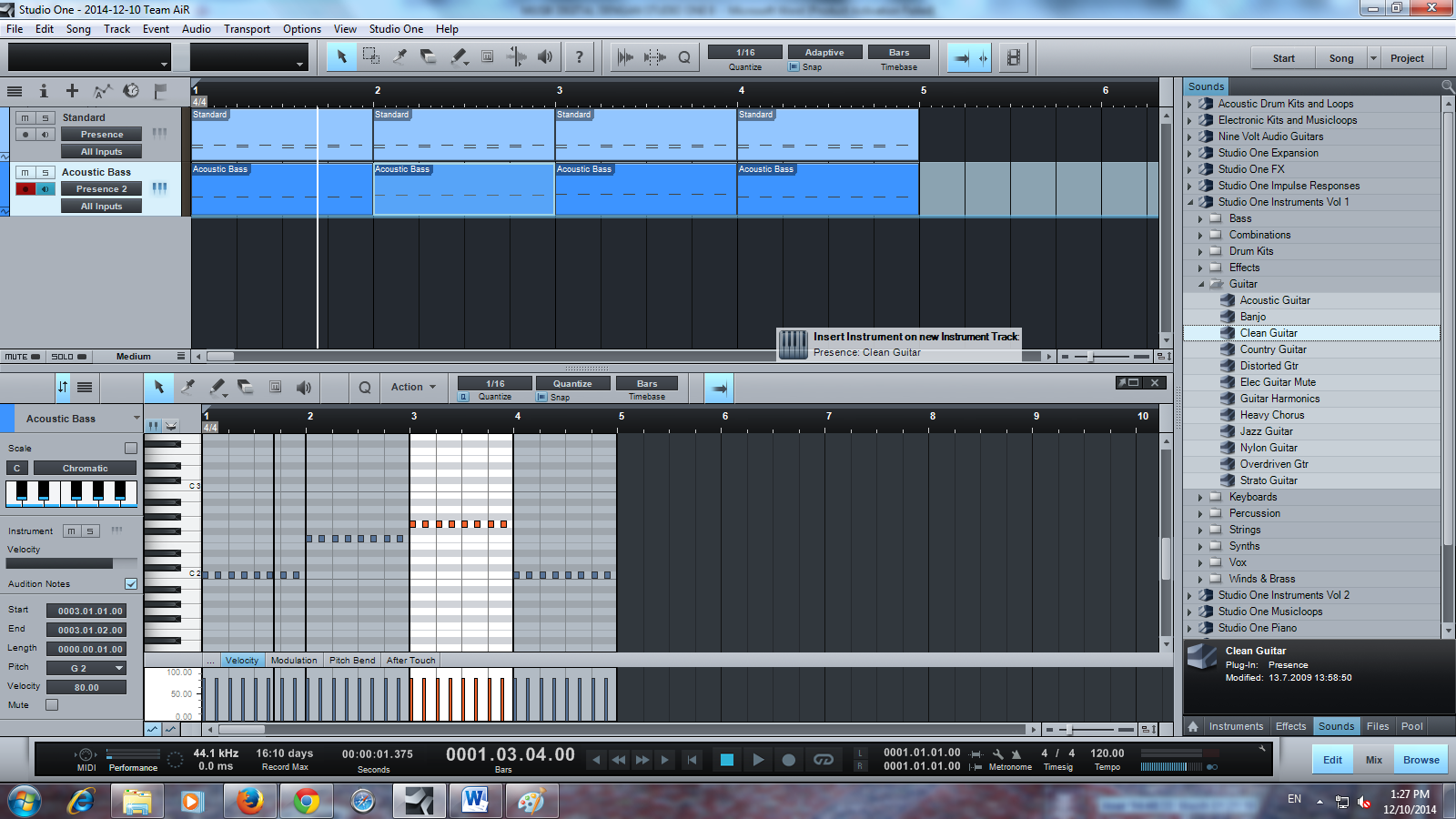Select the Mute tool in arrangement toolbar
The height and width of the screenshot is (819, 1456).
coord(488,56)
